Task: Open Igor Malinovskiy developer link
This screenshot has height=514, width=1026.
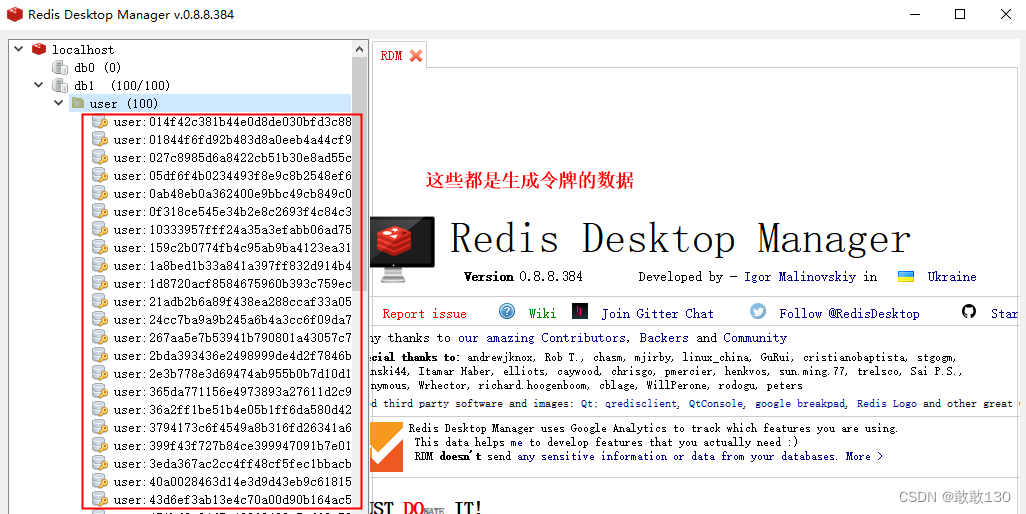Action: coord(800,277)
